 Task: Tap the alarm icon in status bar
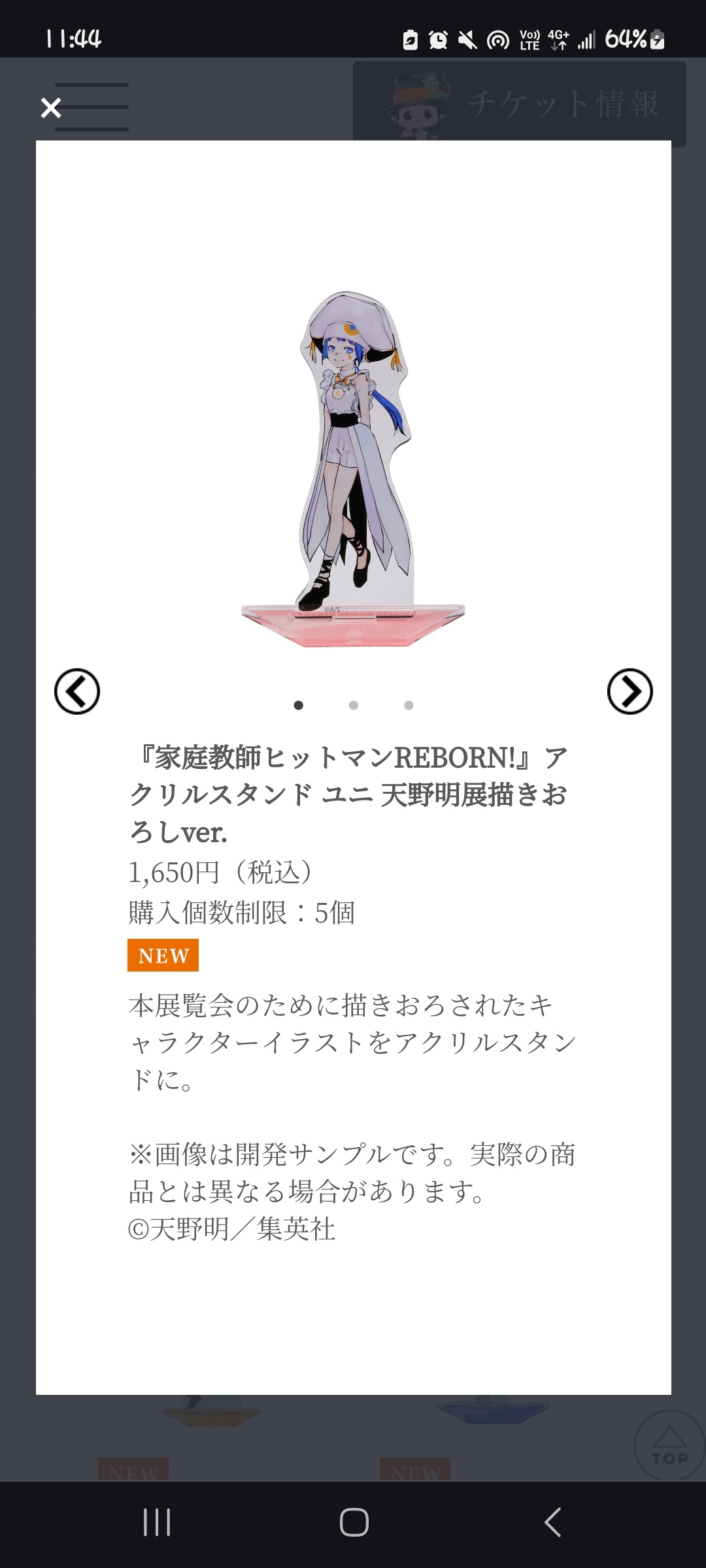click(438, 40)
